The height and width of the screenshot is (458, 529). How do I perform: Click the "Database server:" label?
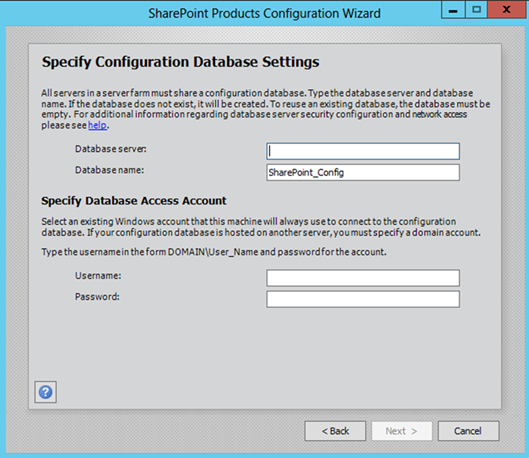(111, 149)
